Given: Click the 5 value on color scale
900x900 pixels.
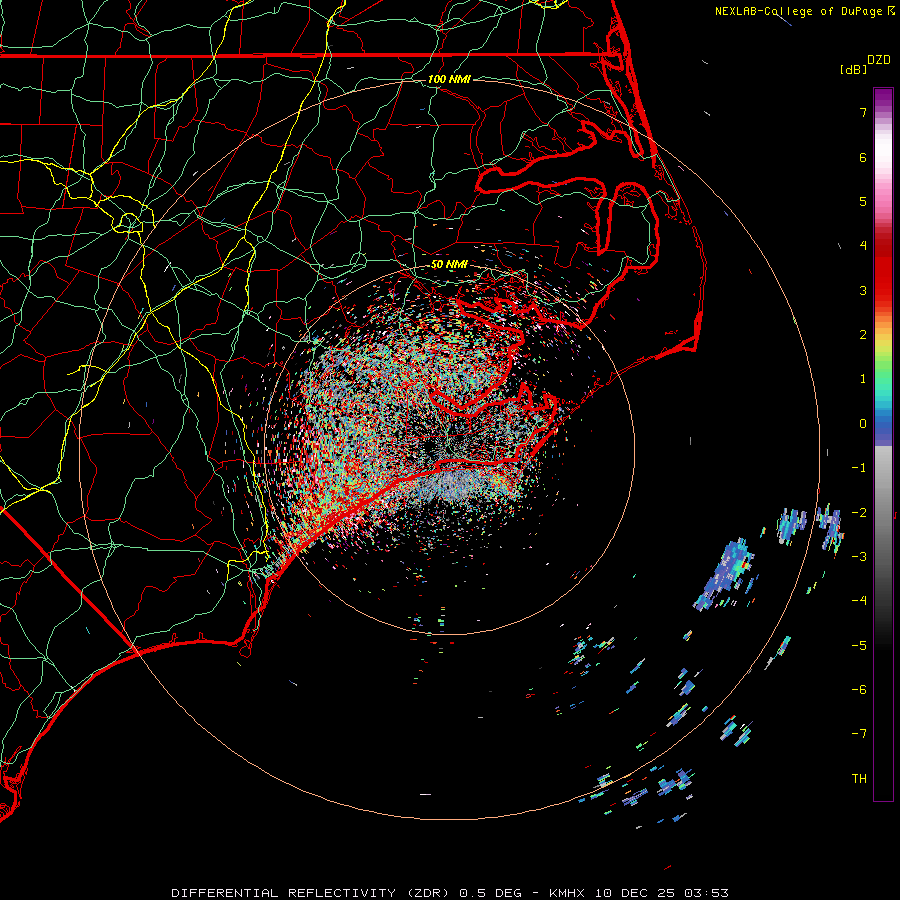Looking at the screenshot, I should [863, 201].
